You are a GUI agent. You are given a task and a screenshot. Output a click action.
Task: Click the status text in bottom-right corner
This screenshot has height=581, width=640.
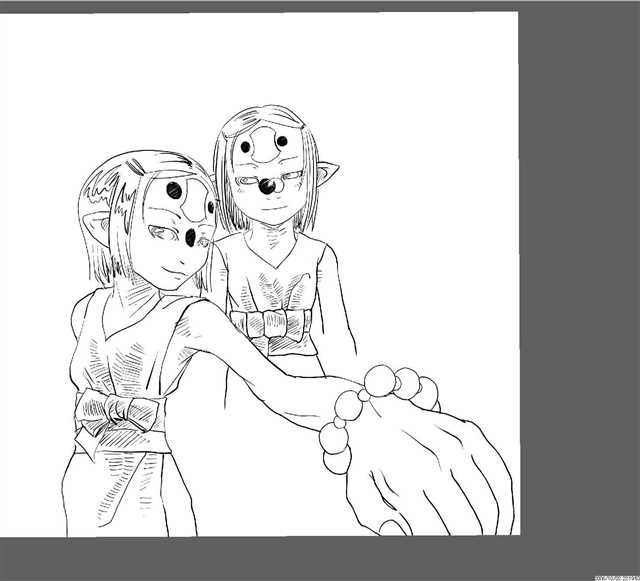616,577
